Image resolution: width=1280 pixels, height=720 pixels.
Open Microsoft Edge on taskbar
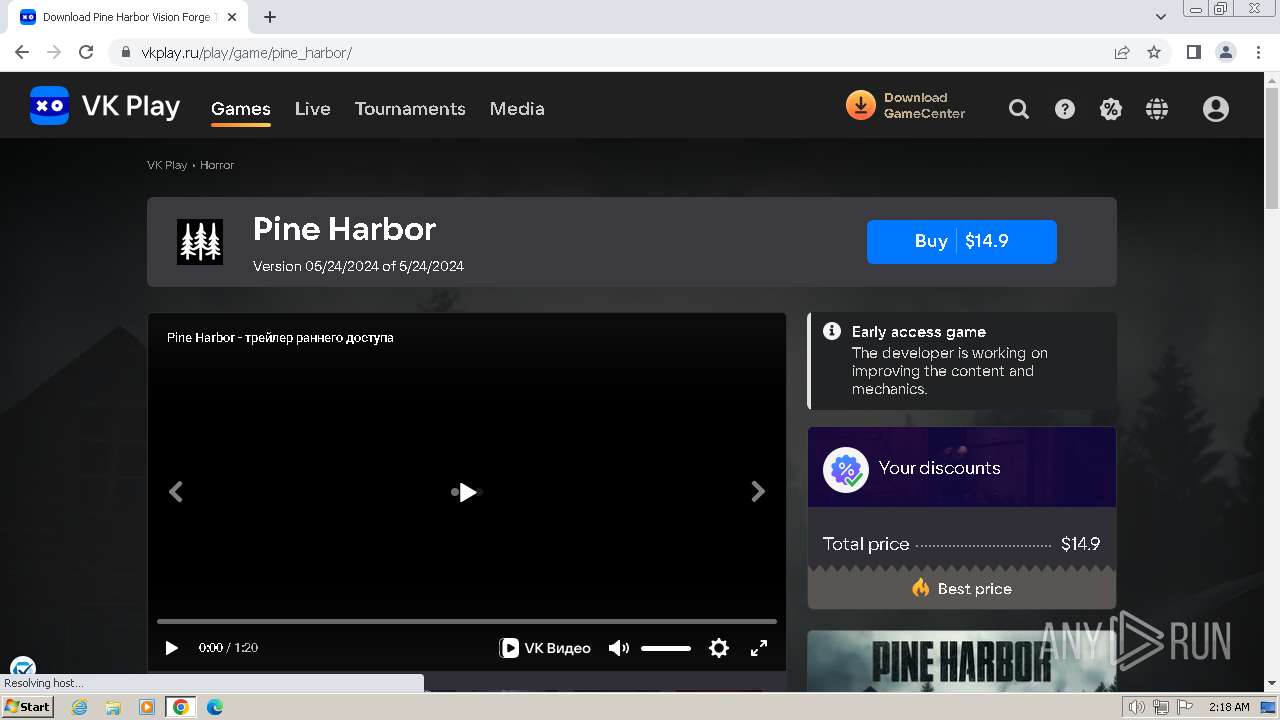[x=215, y=707]
